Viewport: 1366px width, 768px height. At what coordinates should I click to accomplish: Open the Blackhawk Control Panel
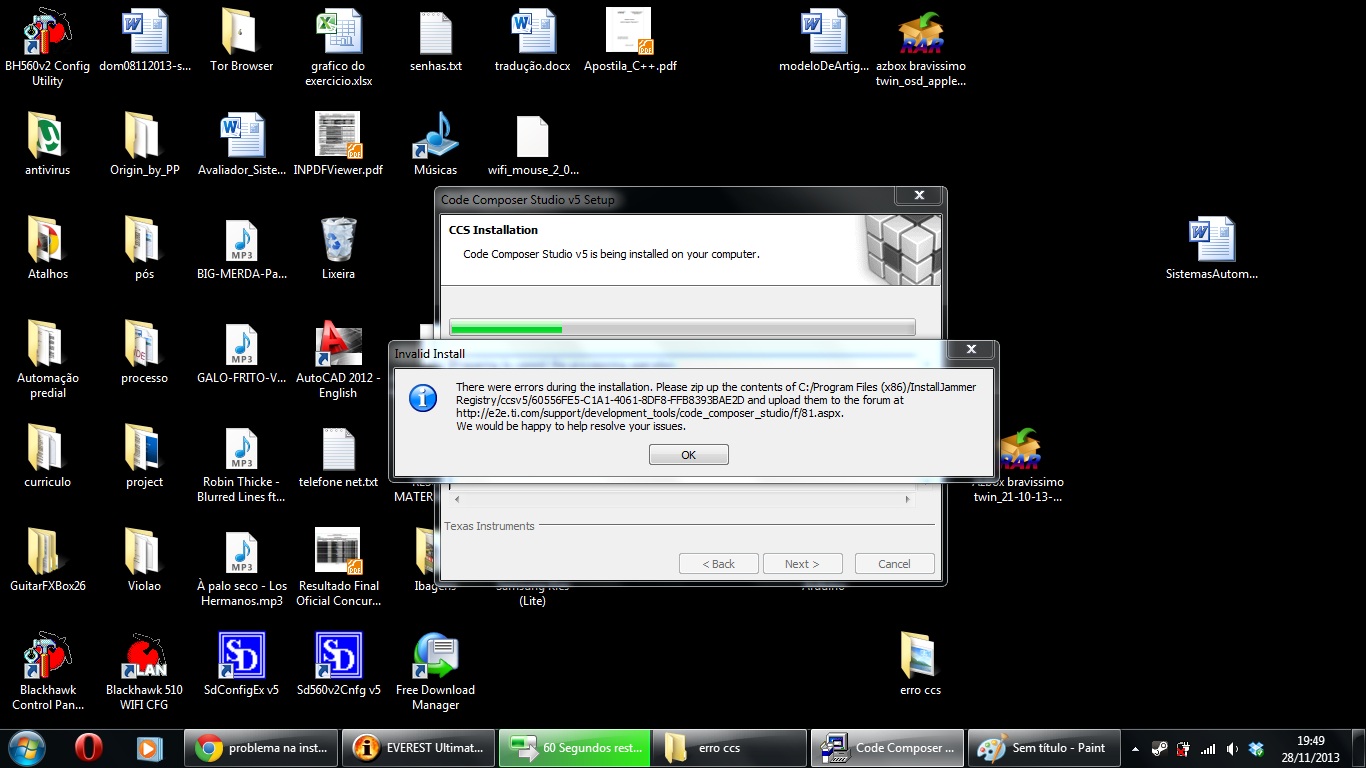[x=46, y=655]
